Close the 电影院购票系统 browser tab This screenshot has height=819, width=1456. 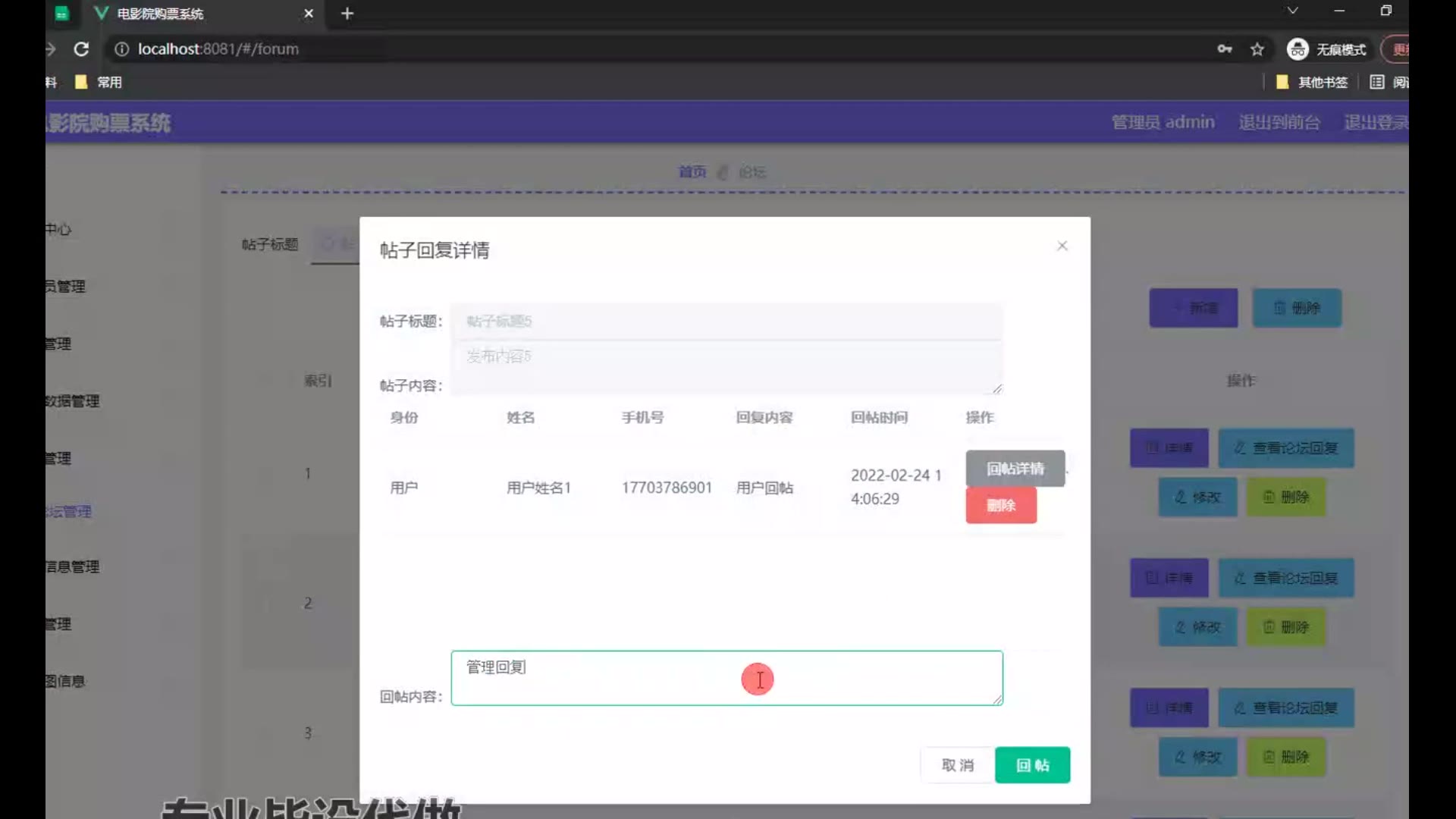309,14
